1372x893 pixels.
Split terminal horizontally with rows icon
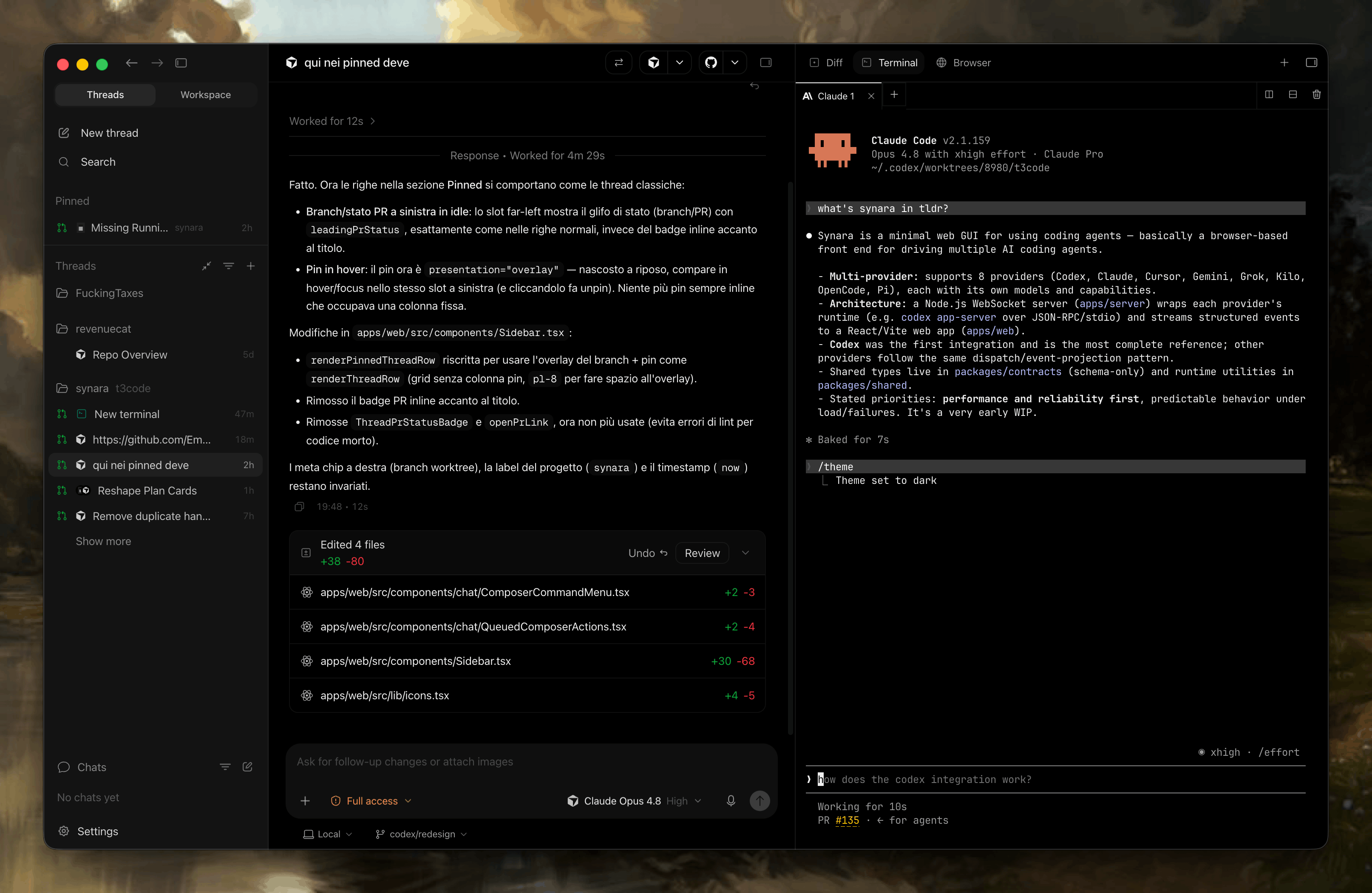coord(1293,94)
